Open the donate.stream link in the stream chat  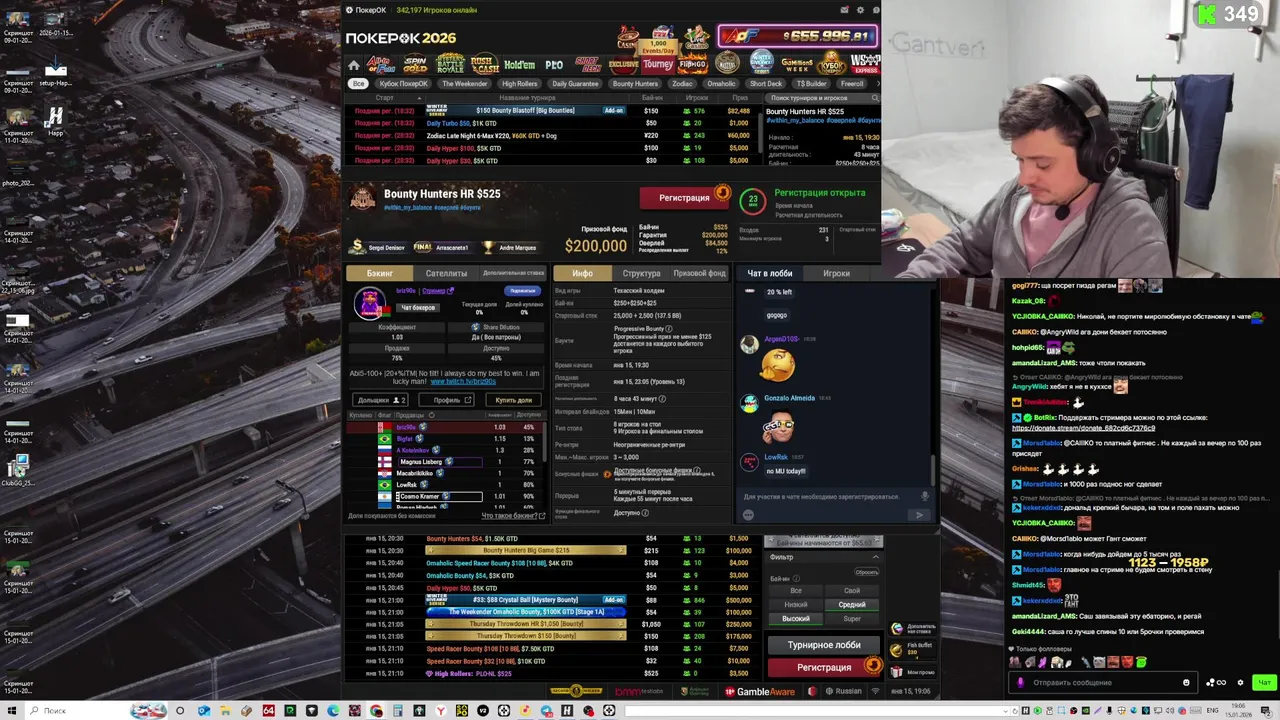coord(1085,428)
